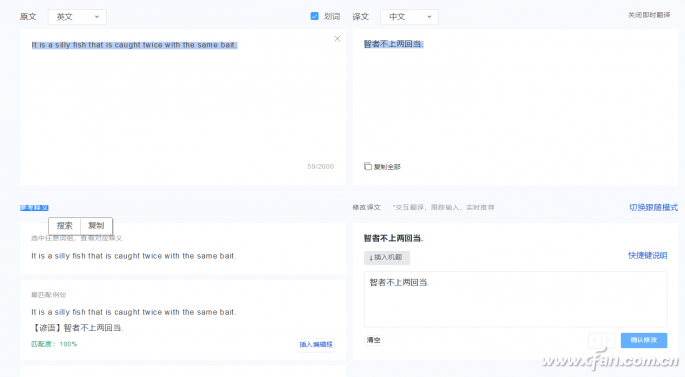Screen dimensions: 685x377
Task: Choose 复制 in the selection popup
Action: pos(96,226)
